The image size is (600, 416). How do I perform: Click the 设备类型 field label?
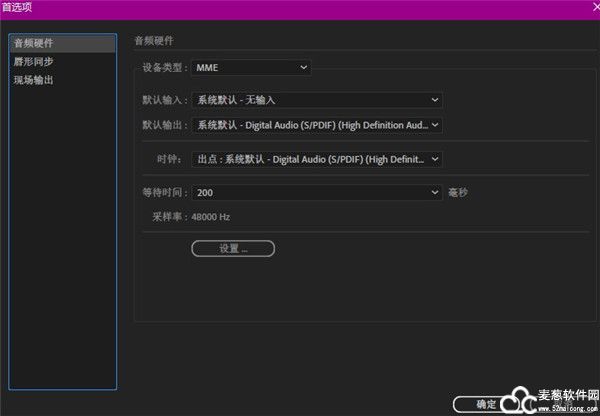click(166, 68)
